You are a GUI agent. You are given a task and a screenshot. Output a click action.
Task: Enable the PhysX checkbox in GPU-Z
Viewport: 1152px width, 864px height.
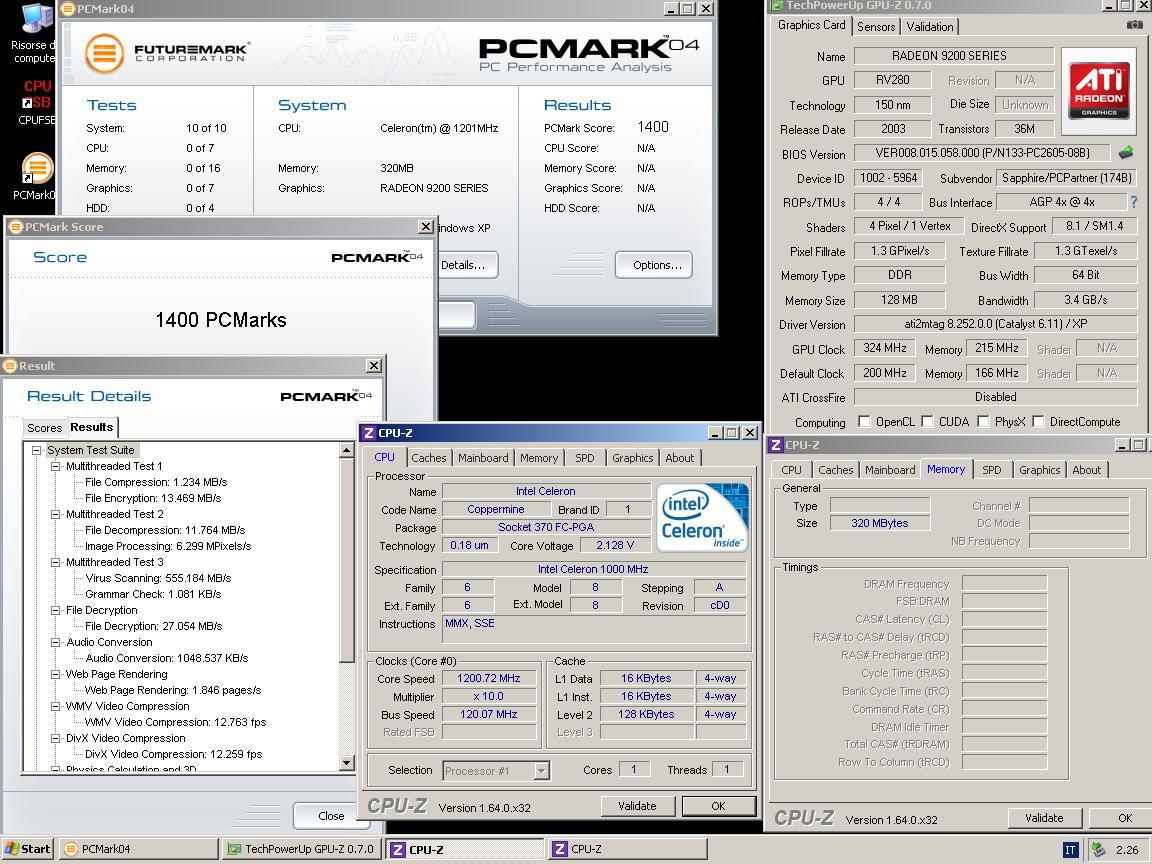pos(983,422)
